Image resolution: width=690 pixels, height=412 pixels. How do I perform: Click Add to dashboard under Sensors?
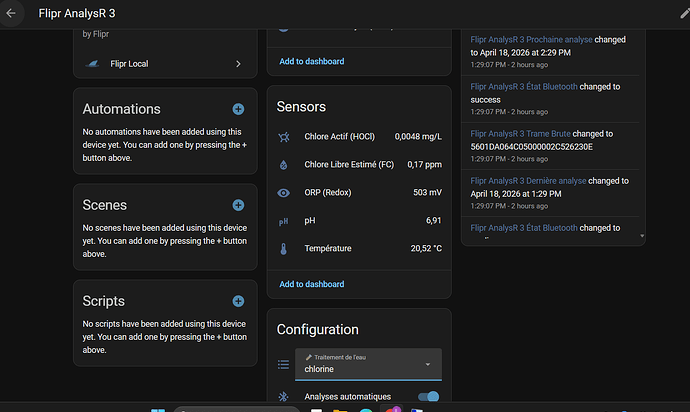point(312,284)
